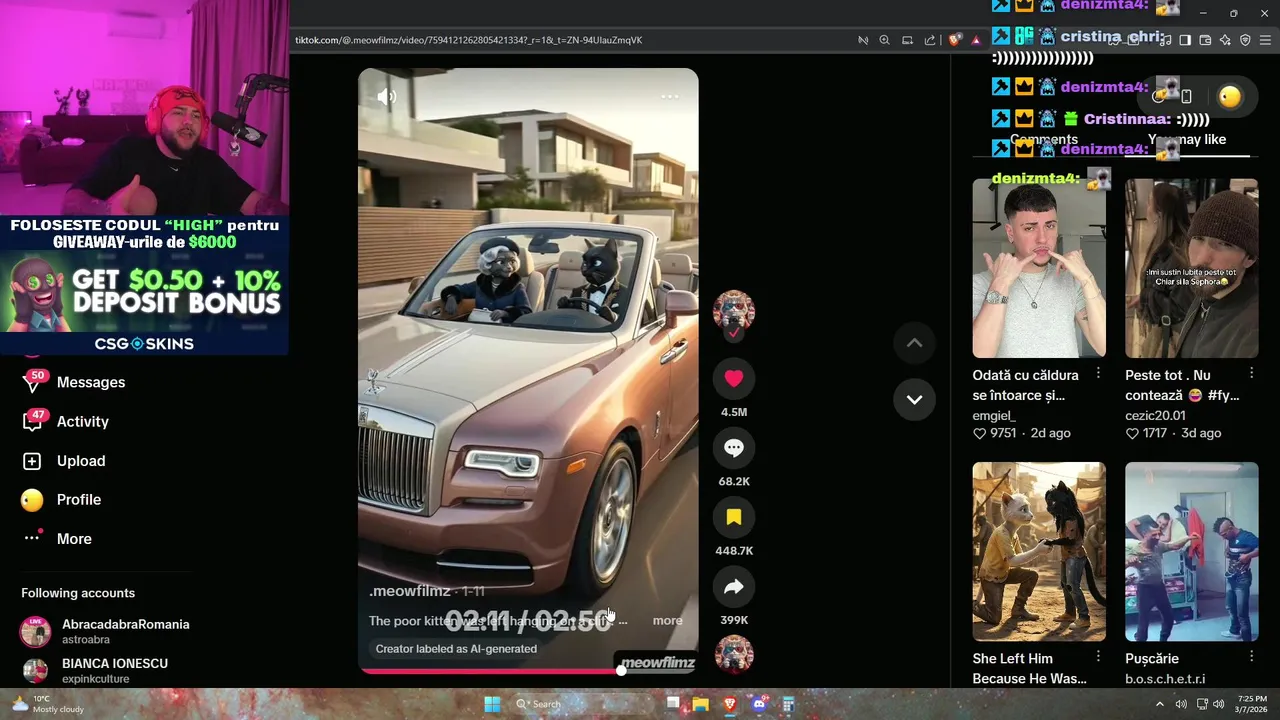Open the weather widget showing 10°C
Screen dimensions: 1280x720
pyautogui.click(x=47, y=704)
